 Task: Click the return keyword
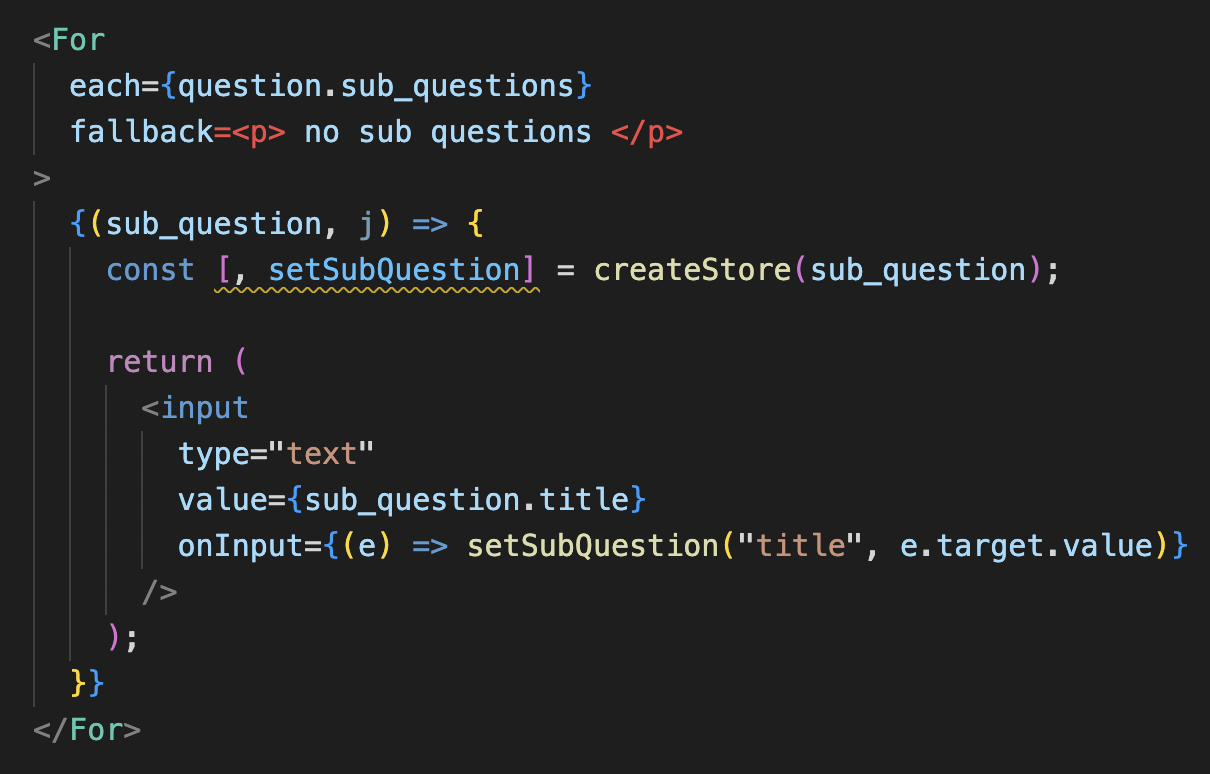click(160, 362)
